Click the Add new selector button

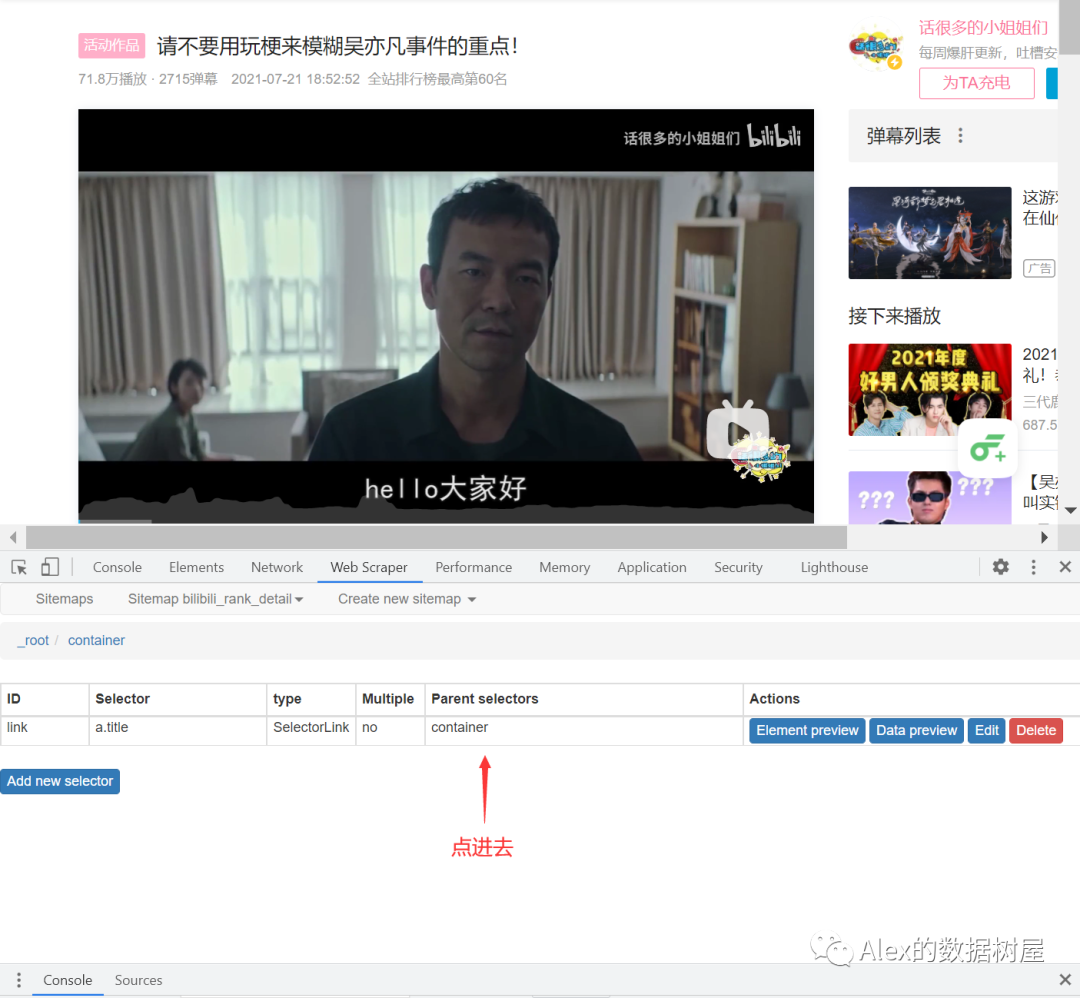pos(60,781)
